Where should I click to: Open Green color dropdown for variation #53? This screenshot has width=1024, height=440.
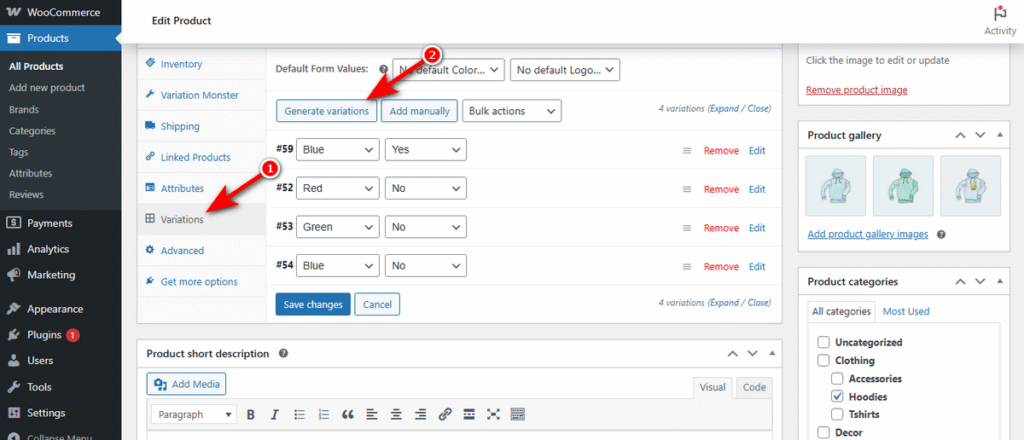tap(338, 228)
